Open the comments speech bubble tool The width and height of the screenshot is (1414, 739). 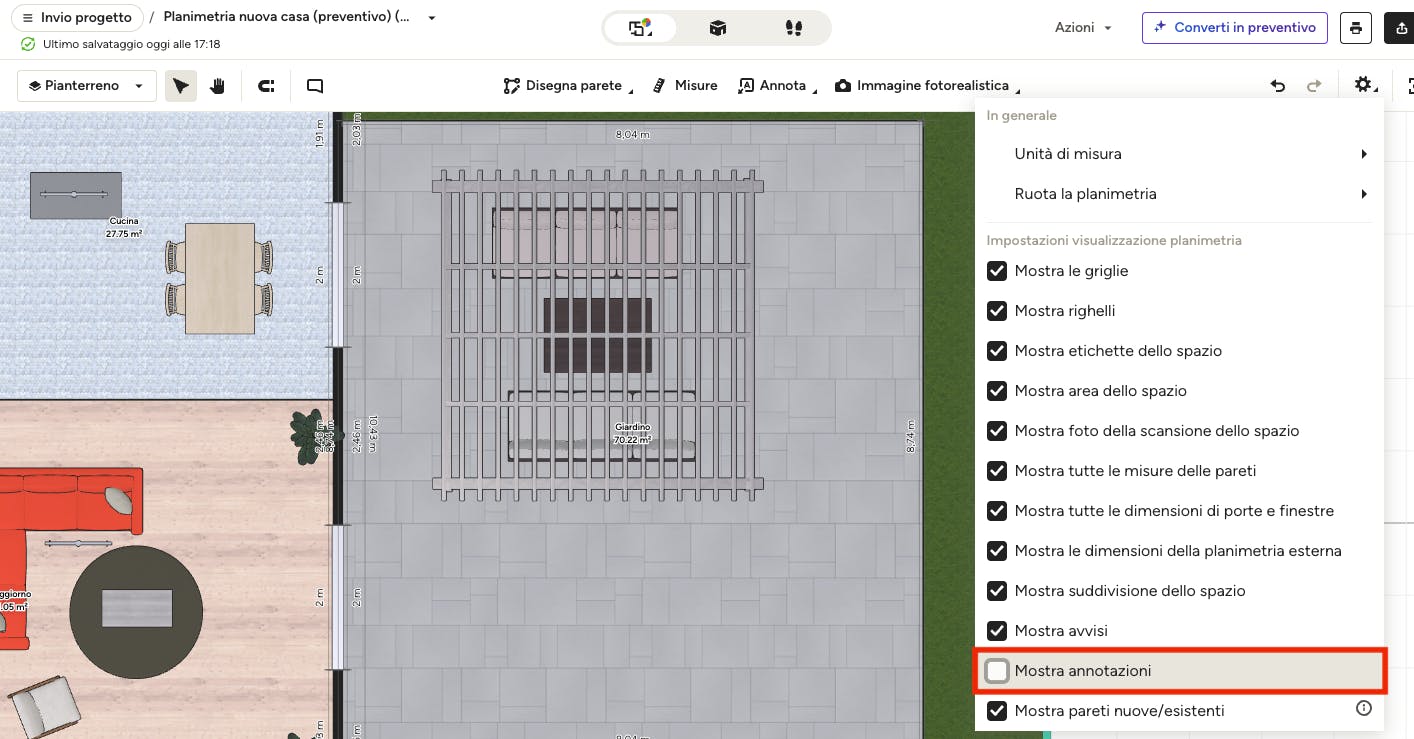315,86
